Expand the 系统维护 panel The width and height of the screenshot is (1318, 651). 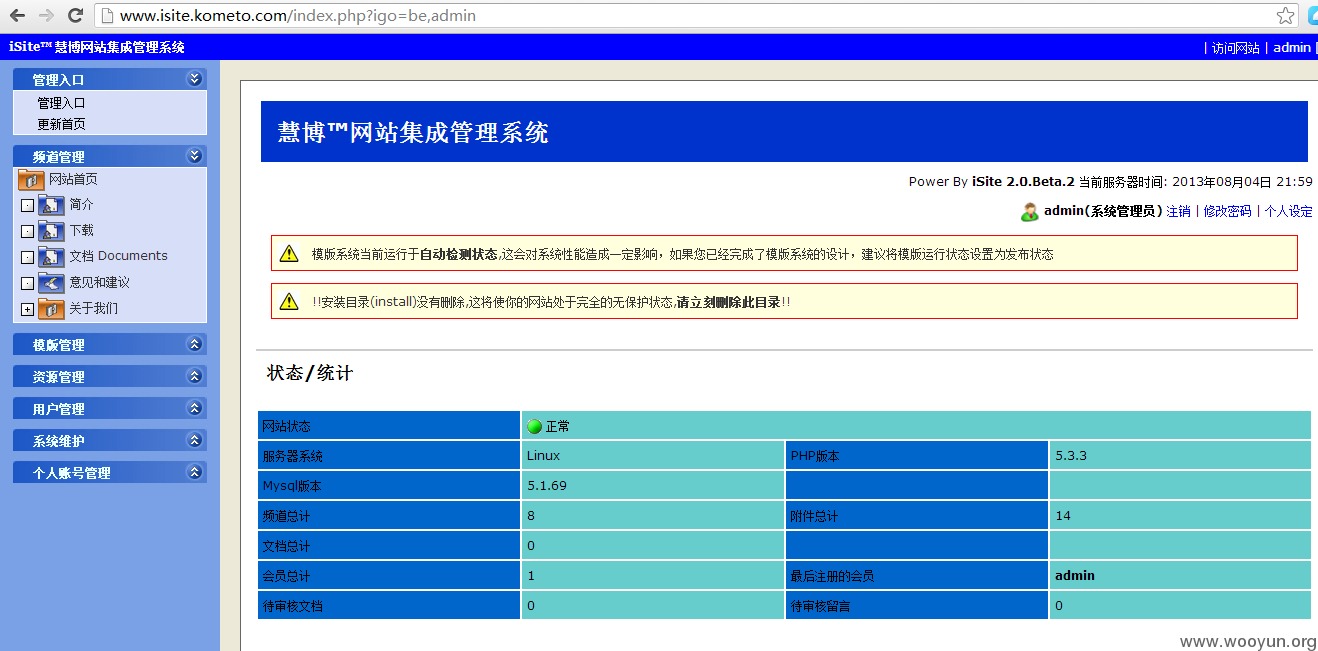point(194,440)
